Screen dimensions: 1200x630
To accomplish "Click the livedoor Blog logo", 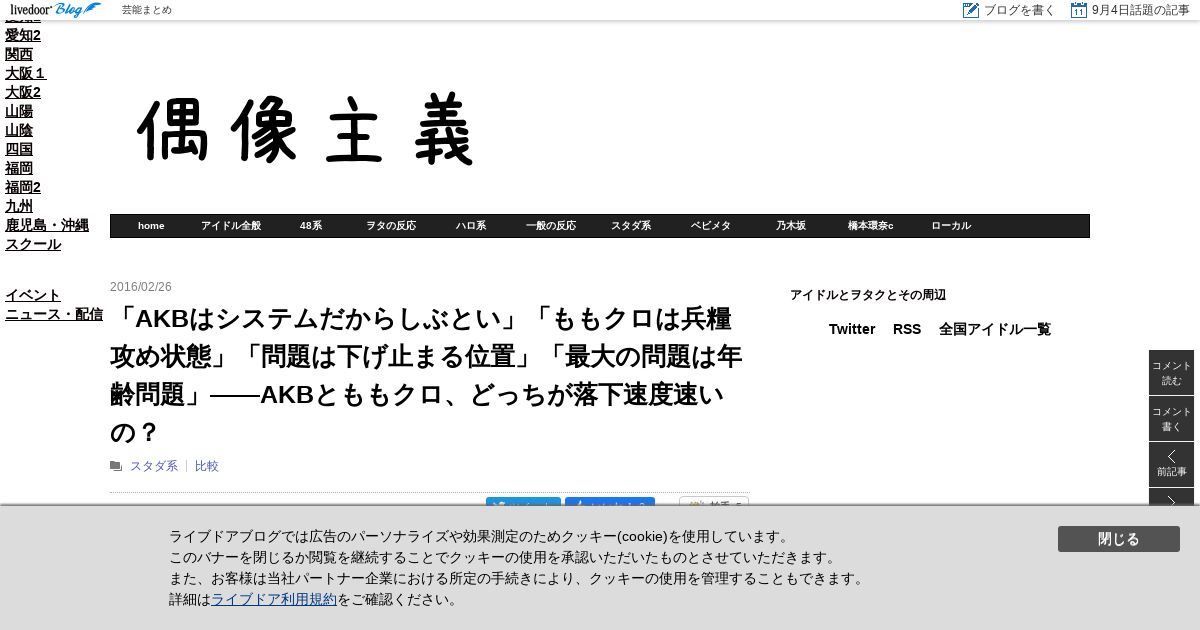I will click(x=55, y=10).
